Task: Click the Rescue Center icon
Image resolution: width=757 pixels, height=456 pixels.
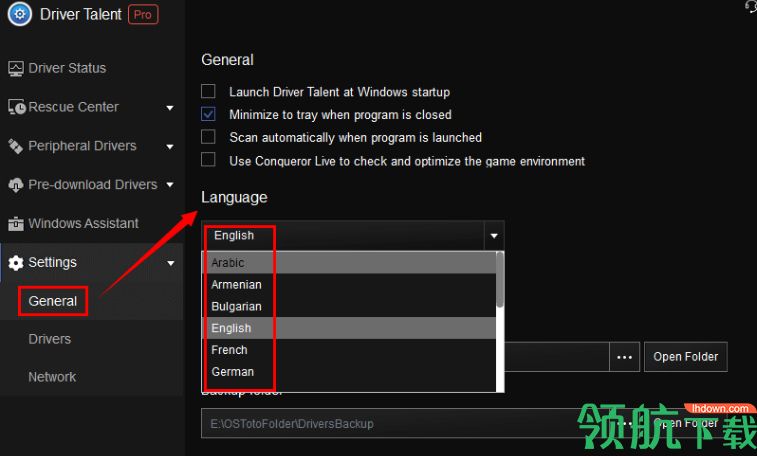Action: click(x=16, y=107)
